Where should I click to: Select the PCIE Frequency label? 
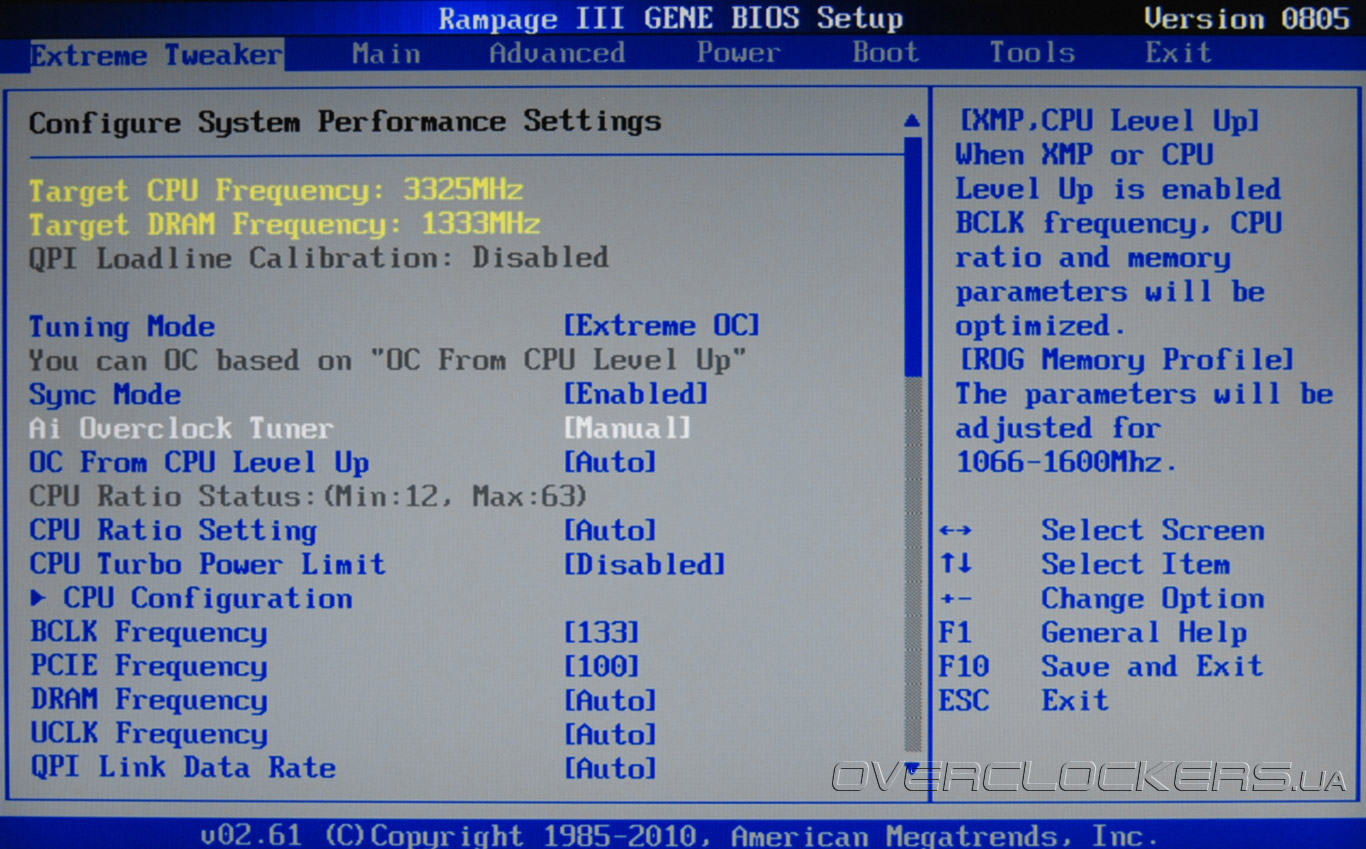pyautogui.click(x=148, y=666)
